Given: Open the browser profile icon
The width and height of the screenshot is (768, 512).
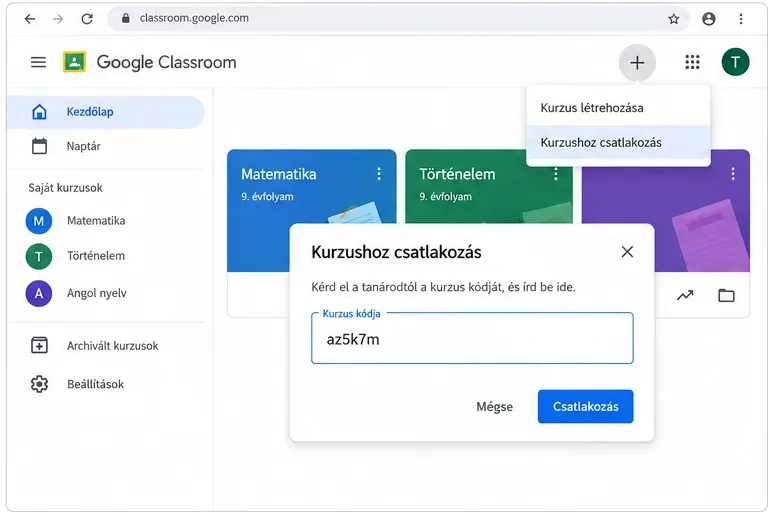Looking at the screenshot, I should 709,19.
